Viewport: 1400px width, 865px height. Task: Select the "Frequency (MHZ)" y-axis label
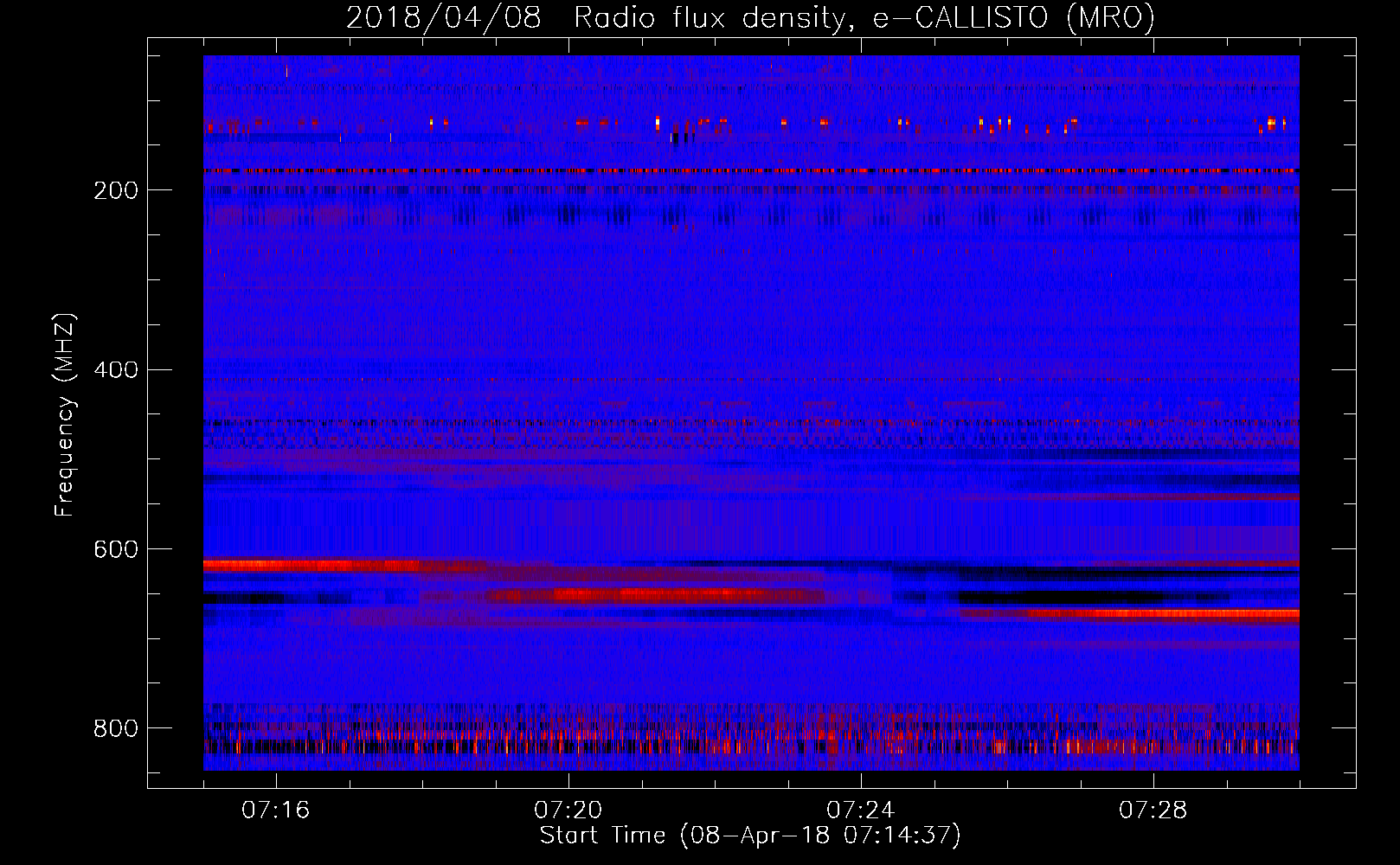[x=65, y=415]
